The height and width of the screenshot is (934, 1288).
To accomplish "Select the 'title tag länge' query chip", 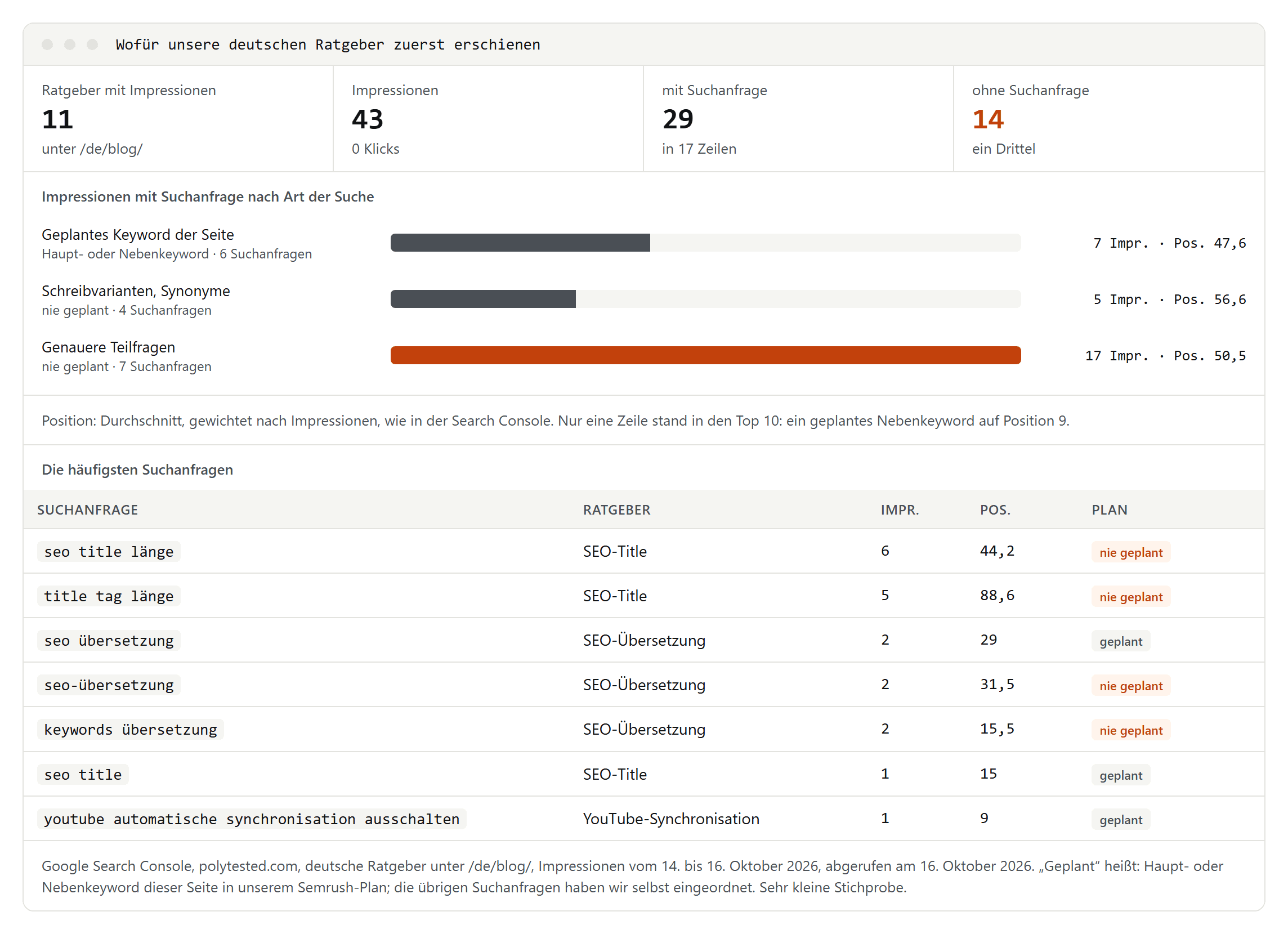I will [x=109, y=596].
